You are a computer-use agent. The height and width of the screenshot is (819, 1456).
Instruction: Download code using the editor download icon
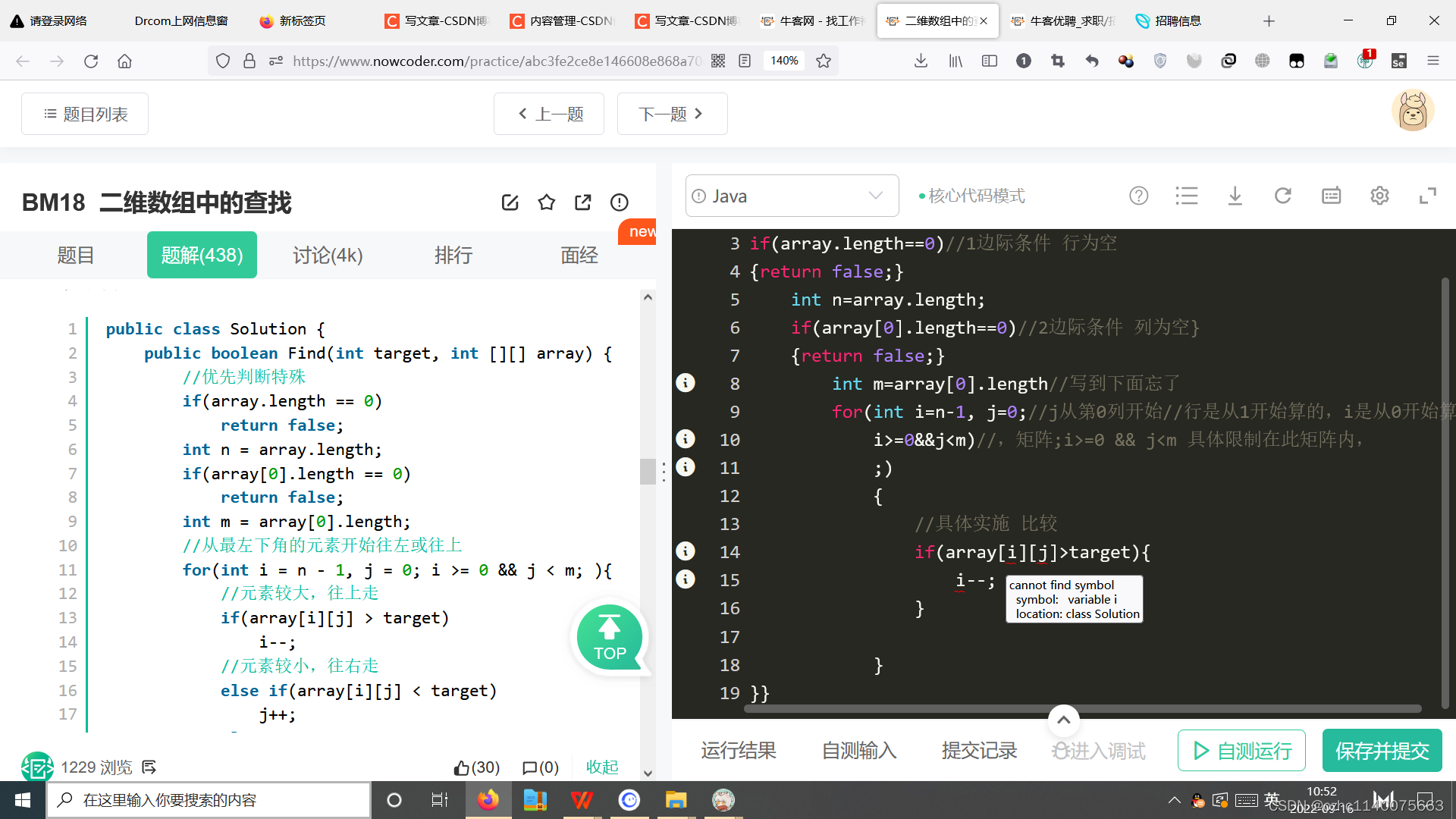pyautogui.click(x=1235, y=196)
